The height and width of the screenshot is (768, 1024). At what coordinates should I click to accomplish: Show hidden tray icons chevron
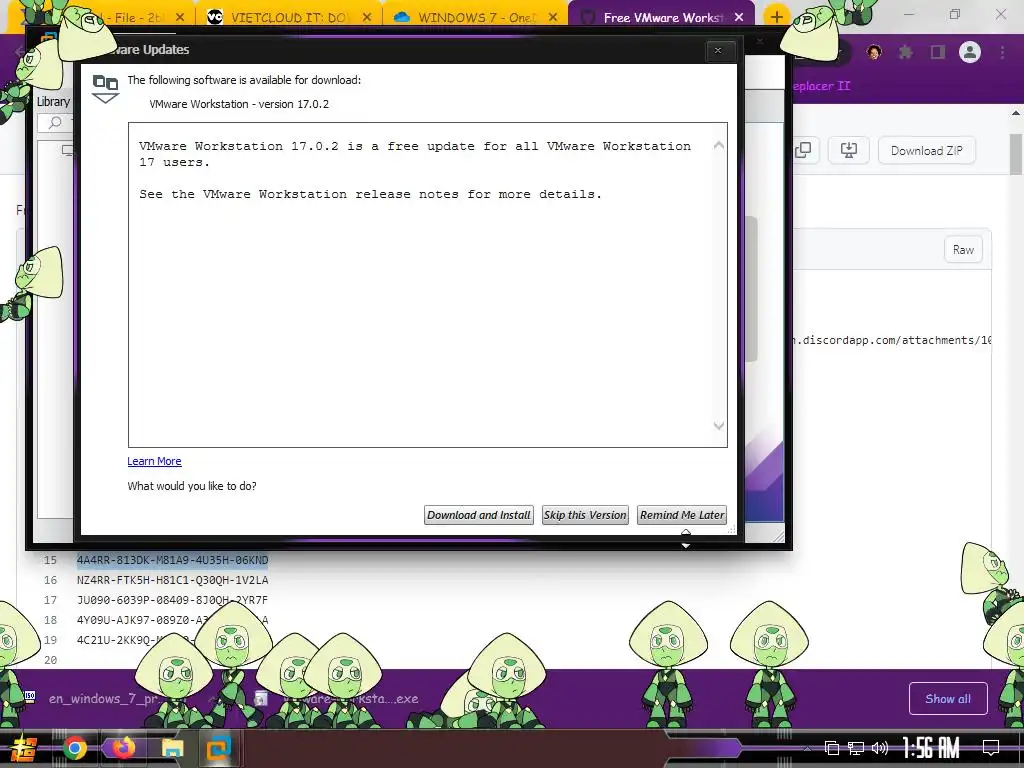(x=808, y=748)
